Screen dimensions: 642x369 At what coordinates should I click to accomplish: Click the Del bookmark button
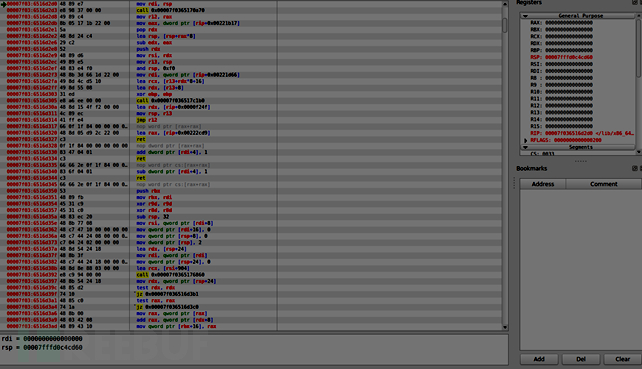coord(581,359)
